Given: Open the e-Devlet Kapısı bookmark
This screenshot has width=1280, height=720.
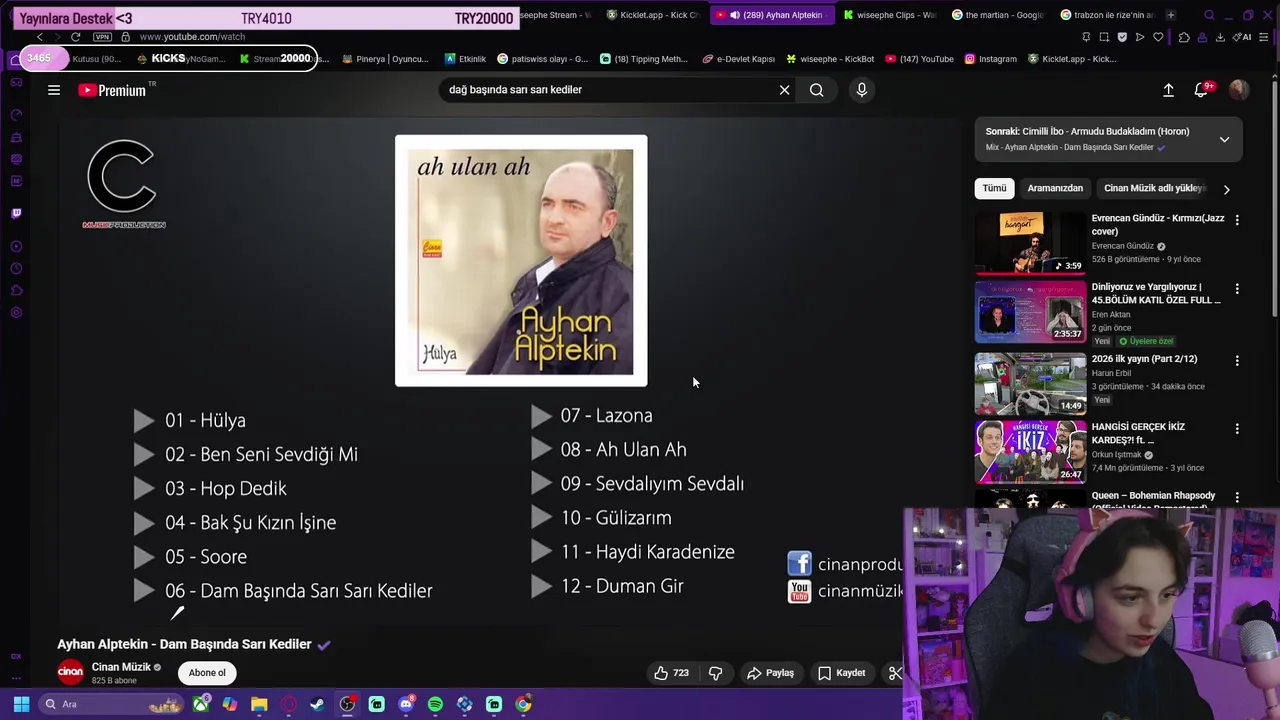Looking at the screenshot, I should [x=739, y=59].
